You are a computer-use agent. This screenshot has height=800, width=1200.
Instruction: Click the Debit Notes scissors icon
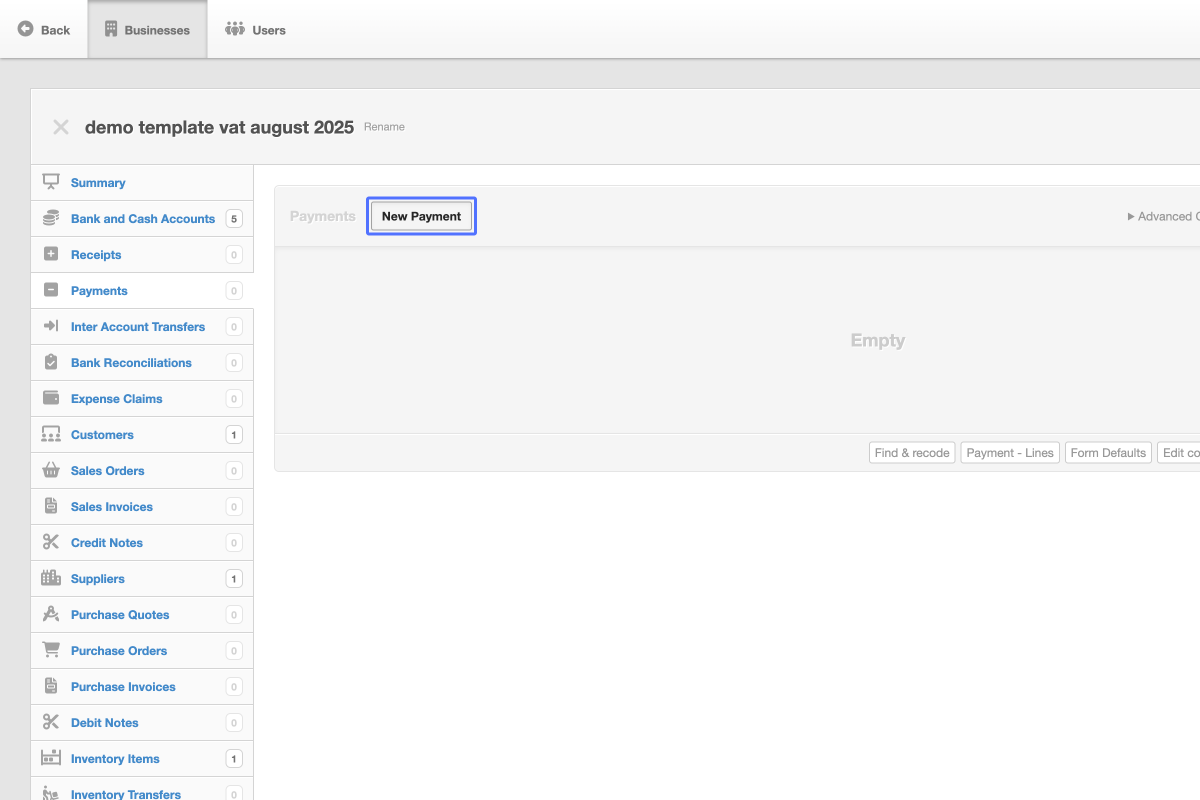click(x=51, y=722)
